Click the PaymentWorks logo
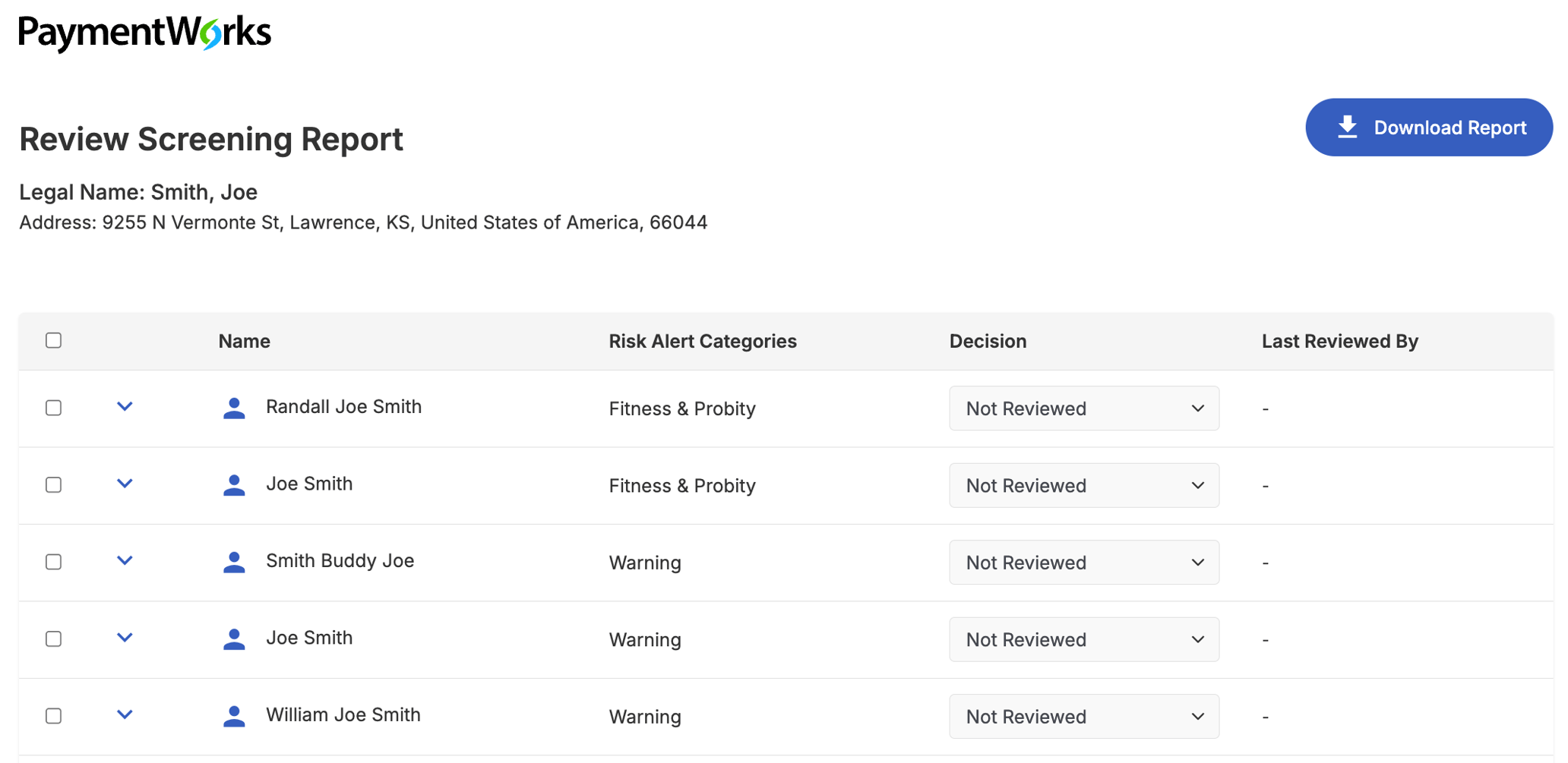 (144, 30)
